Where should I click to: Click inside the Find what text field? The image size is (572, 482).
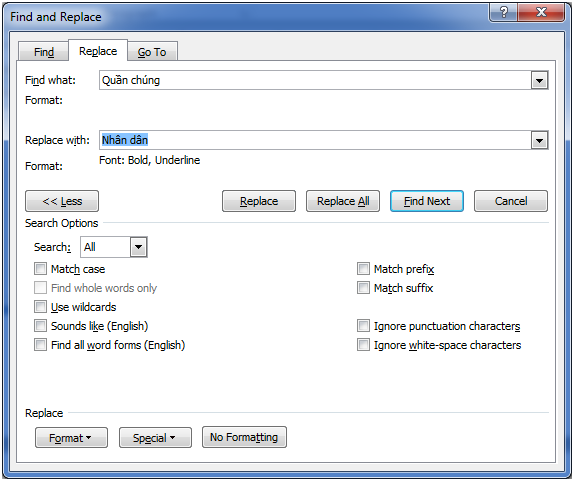click(x=314, y=80)
